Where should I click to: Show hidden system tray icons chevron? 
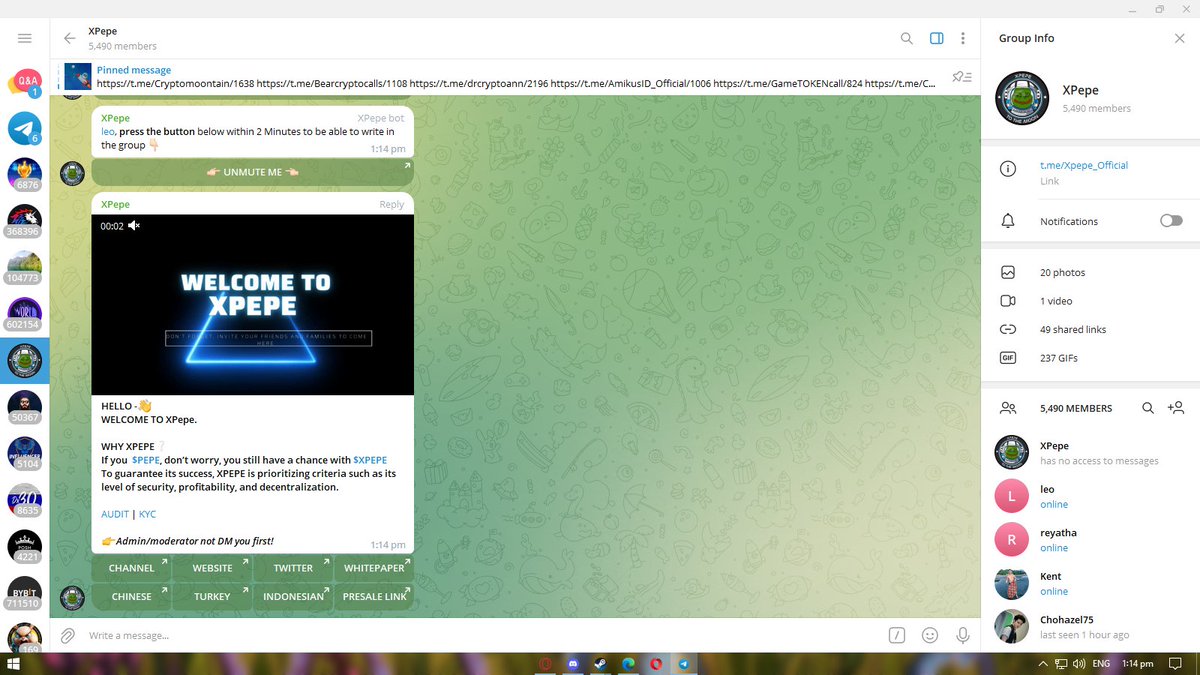click(x=1044, y=663)
